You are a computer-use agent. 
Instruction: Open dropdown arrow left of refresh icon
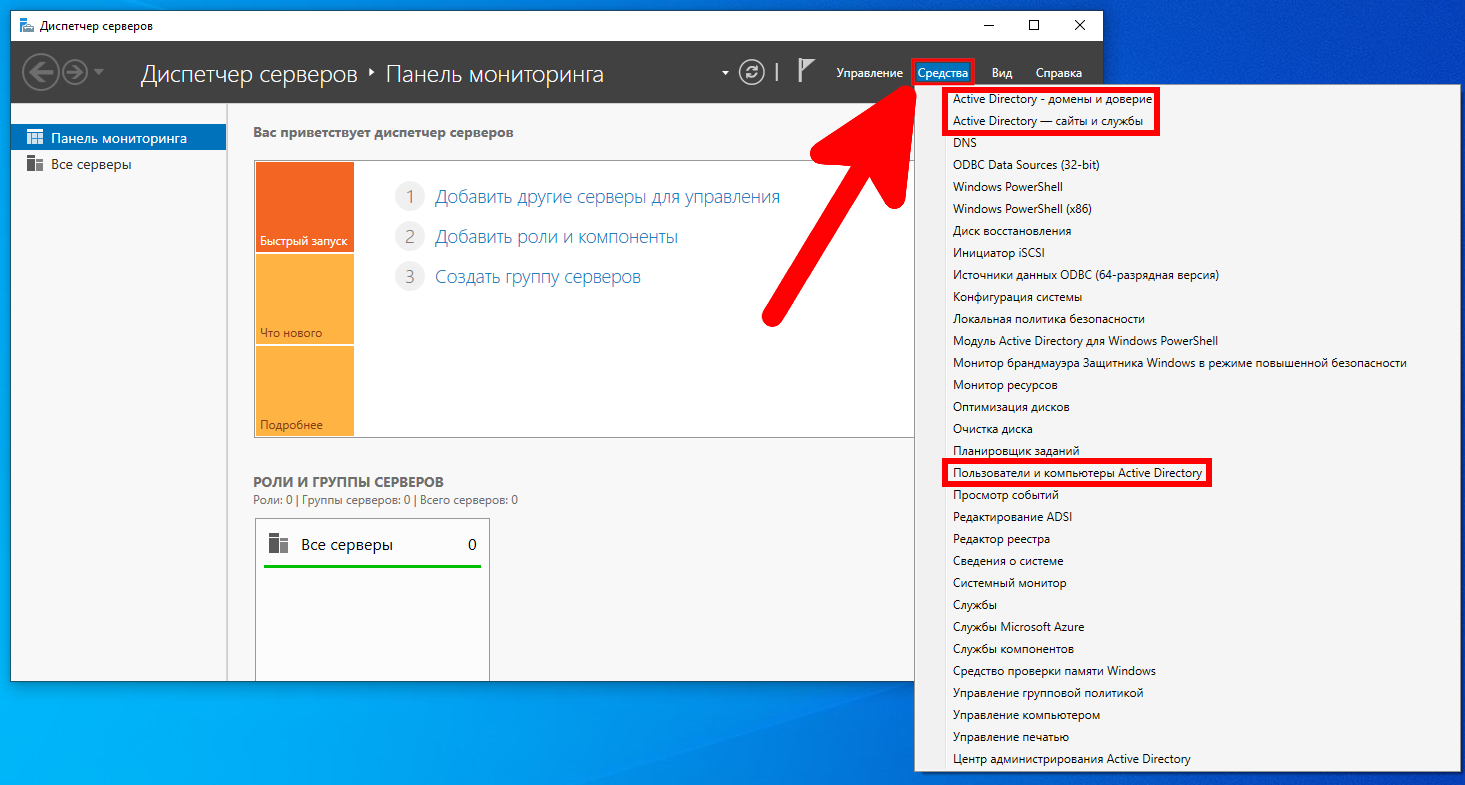(726, 73)
